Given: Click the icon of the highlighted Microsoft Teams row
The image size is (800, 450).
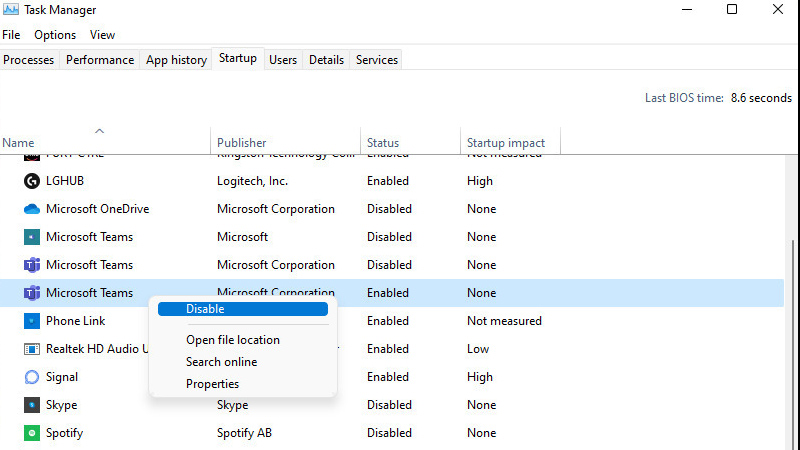Looking at the screenshot, I should 32,293.
